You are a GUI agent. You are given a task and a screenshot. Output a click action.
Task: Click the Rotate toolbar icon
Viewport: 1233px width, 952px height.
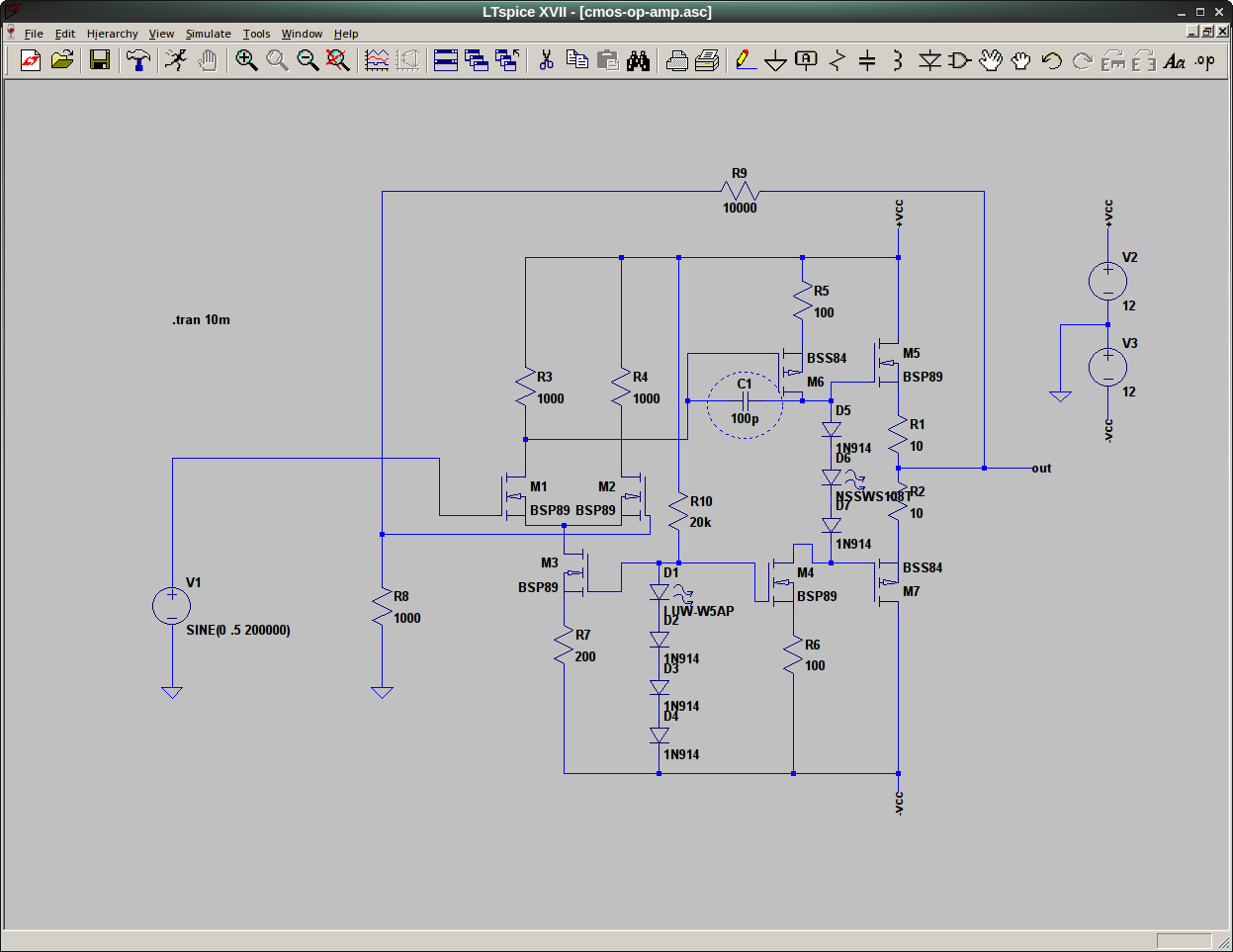(1113, 60)
